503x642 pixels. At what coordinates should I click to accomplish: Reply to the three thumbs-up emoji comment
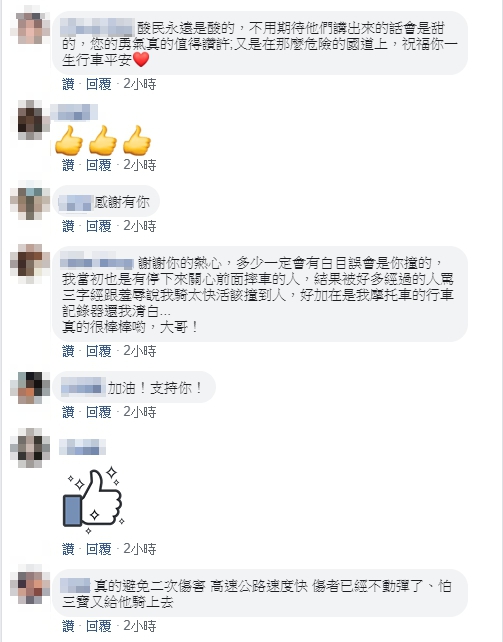tap(99, 165)
